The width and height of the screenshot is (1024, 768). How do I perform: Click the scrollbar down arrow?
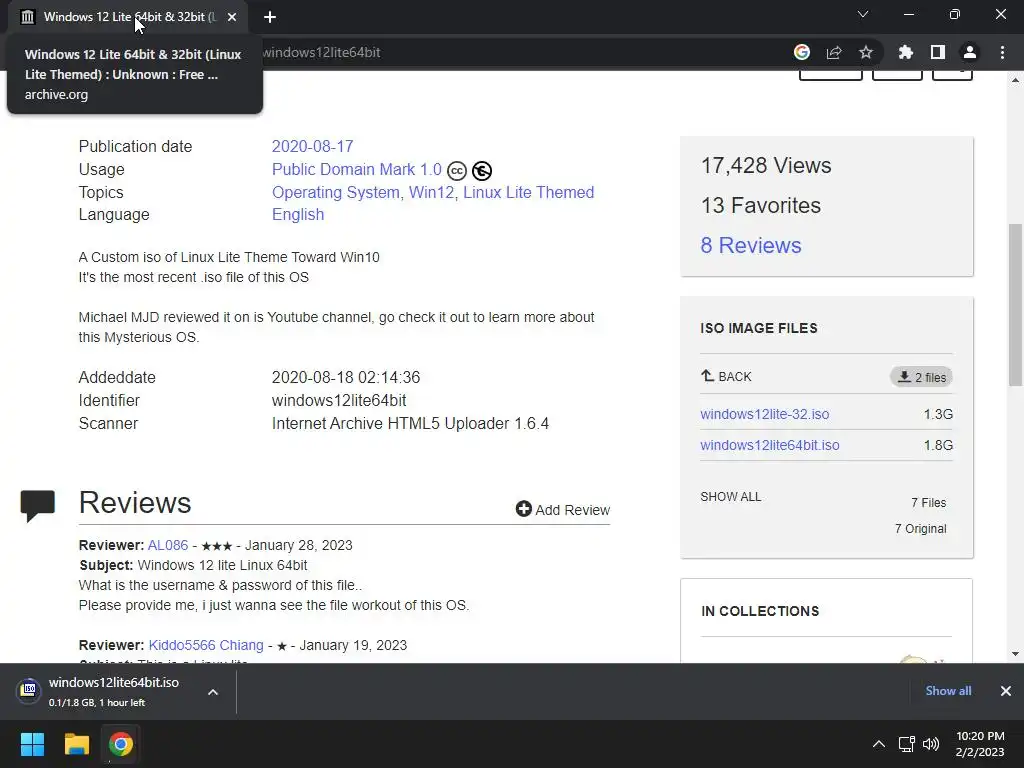[1015, 654]
